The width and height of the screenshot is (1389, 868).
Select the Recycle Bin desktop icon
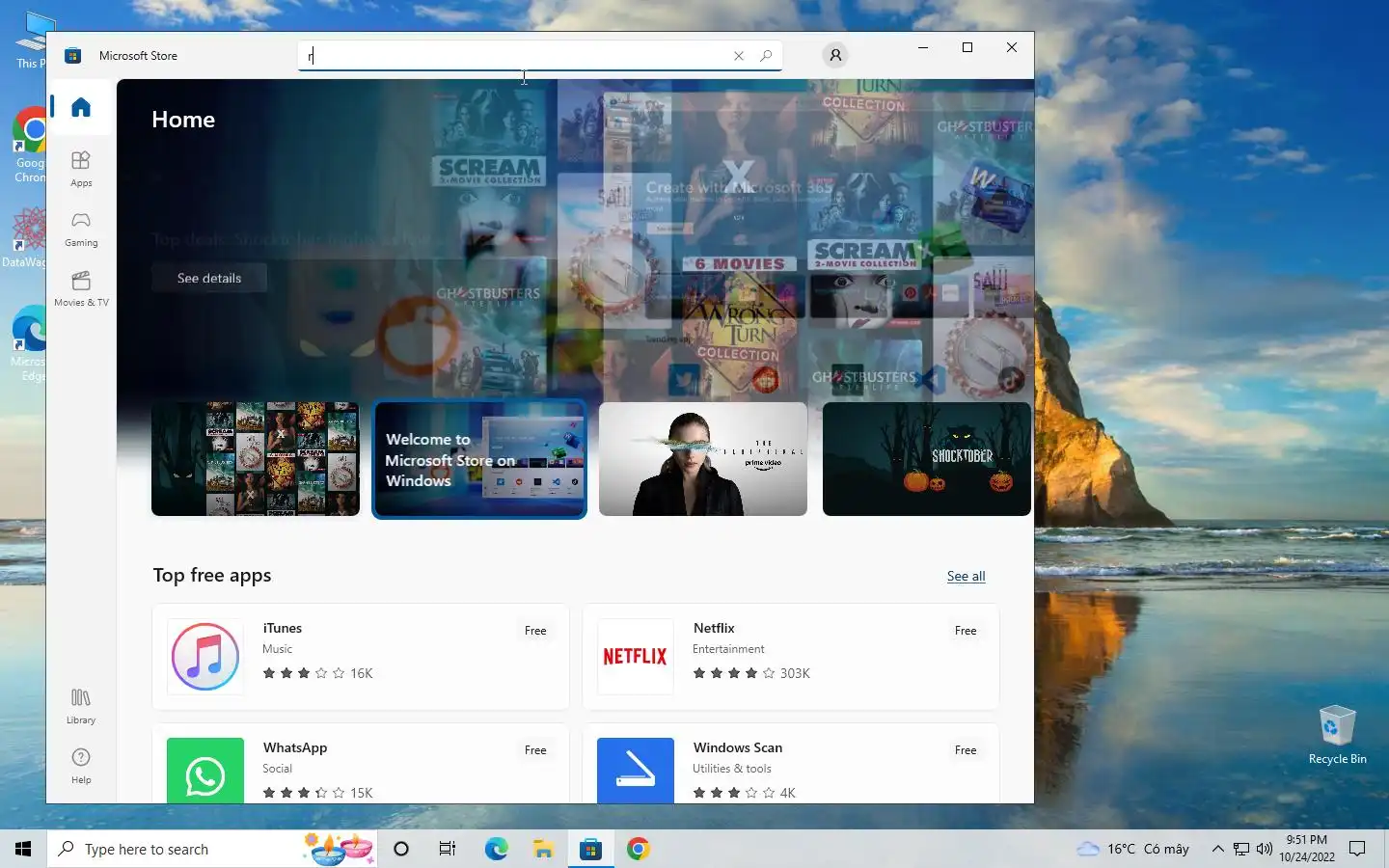click(1337, 735)
